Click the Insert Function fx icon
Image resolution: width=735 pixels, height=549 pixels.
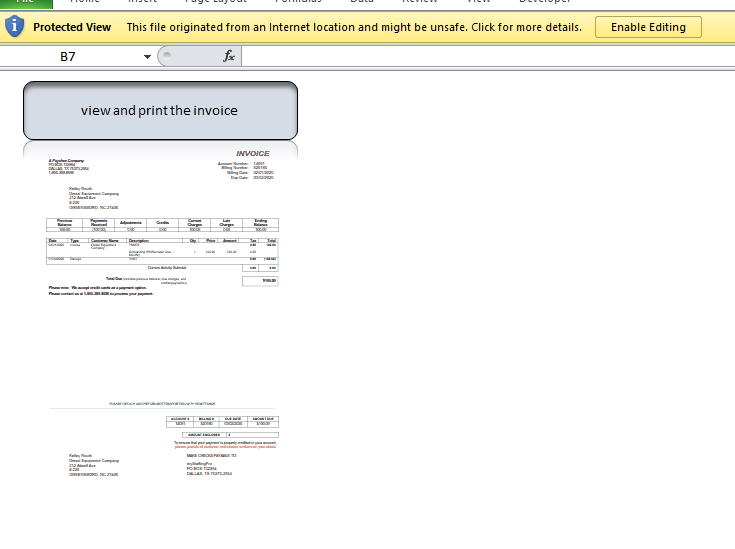[229, 56]
